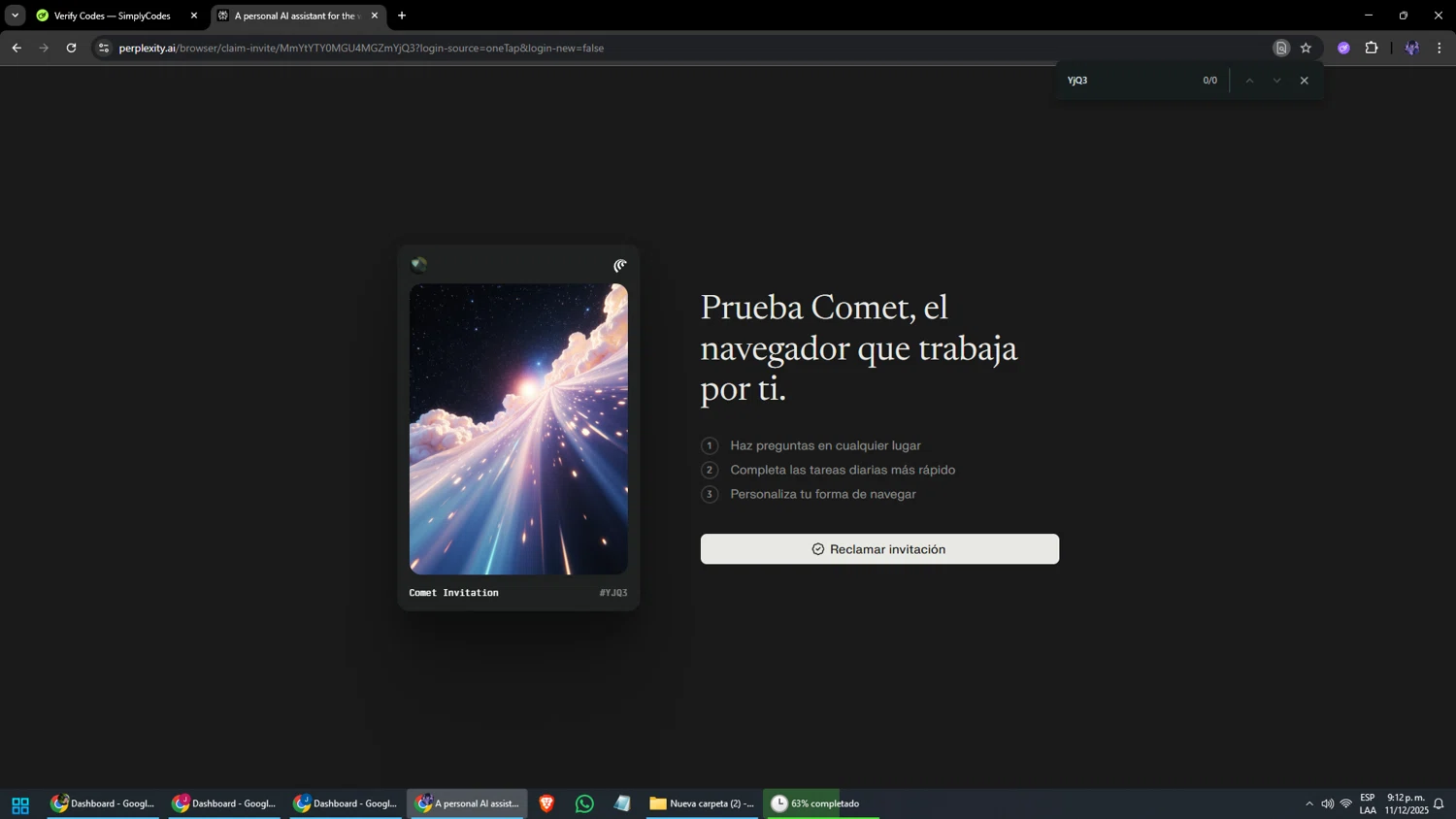This screenshot has height=819, width=1456.
Task: Open the browser profile avatar
Action: pos(1412,48)
